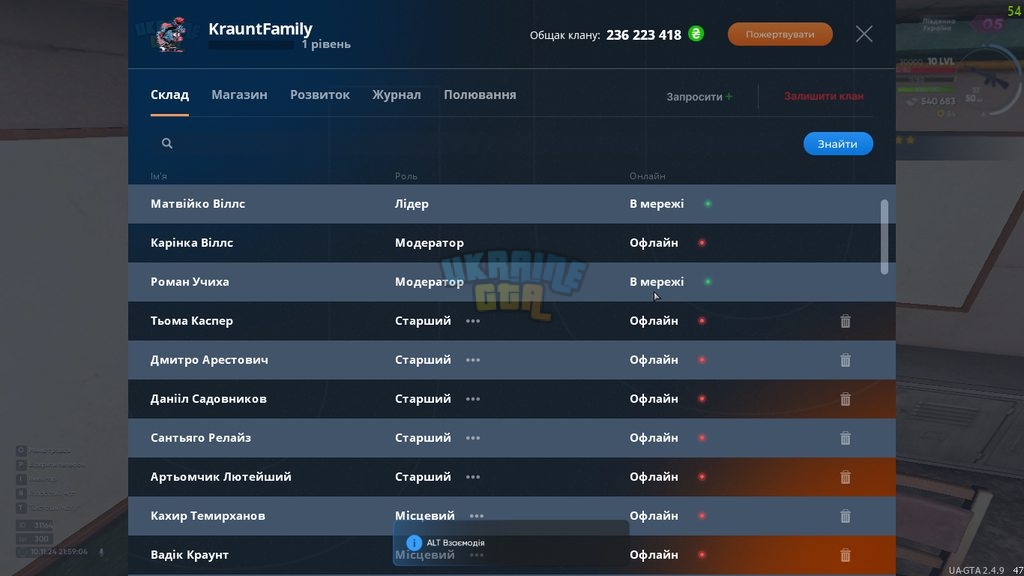Click the clan fund value 236 223 418
The height and width of the screenshot is (576, 1024).
click(x=643, y=35)
